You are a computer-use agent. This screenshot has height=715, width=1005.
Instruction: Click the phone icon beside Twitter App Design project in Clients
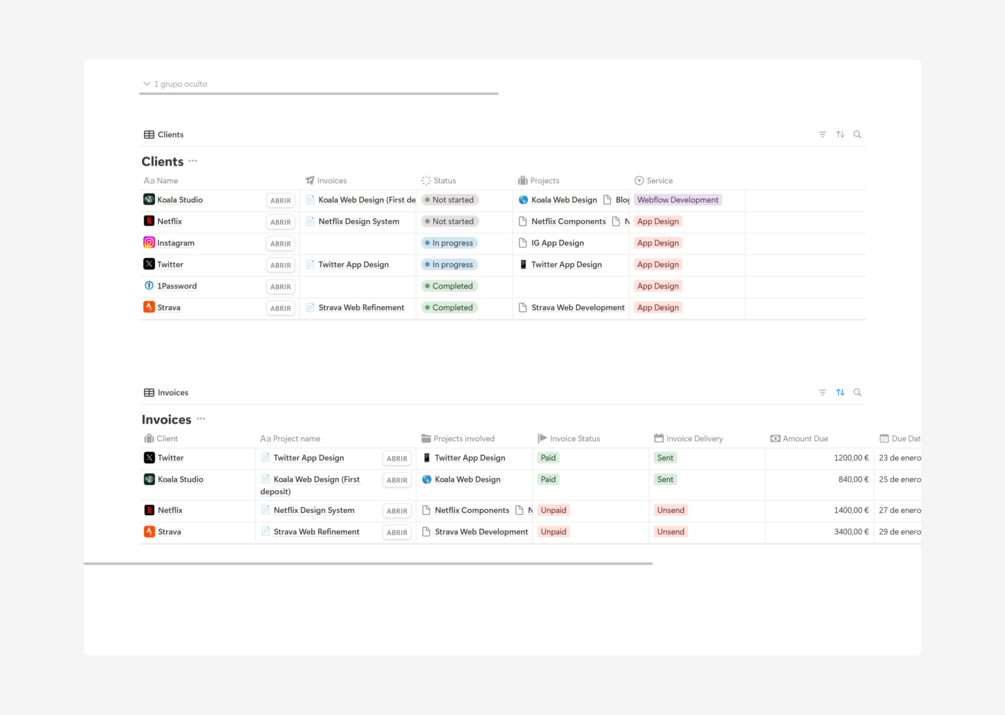click(x=523, y=265)
